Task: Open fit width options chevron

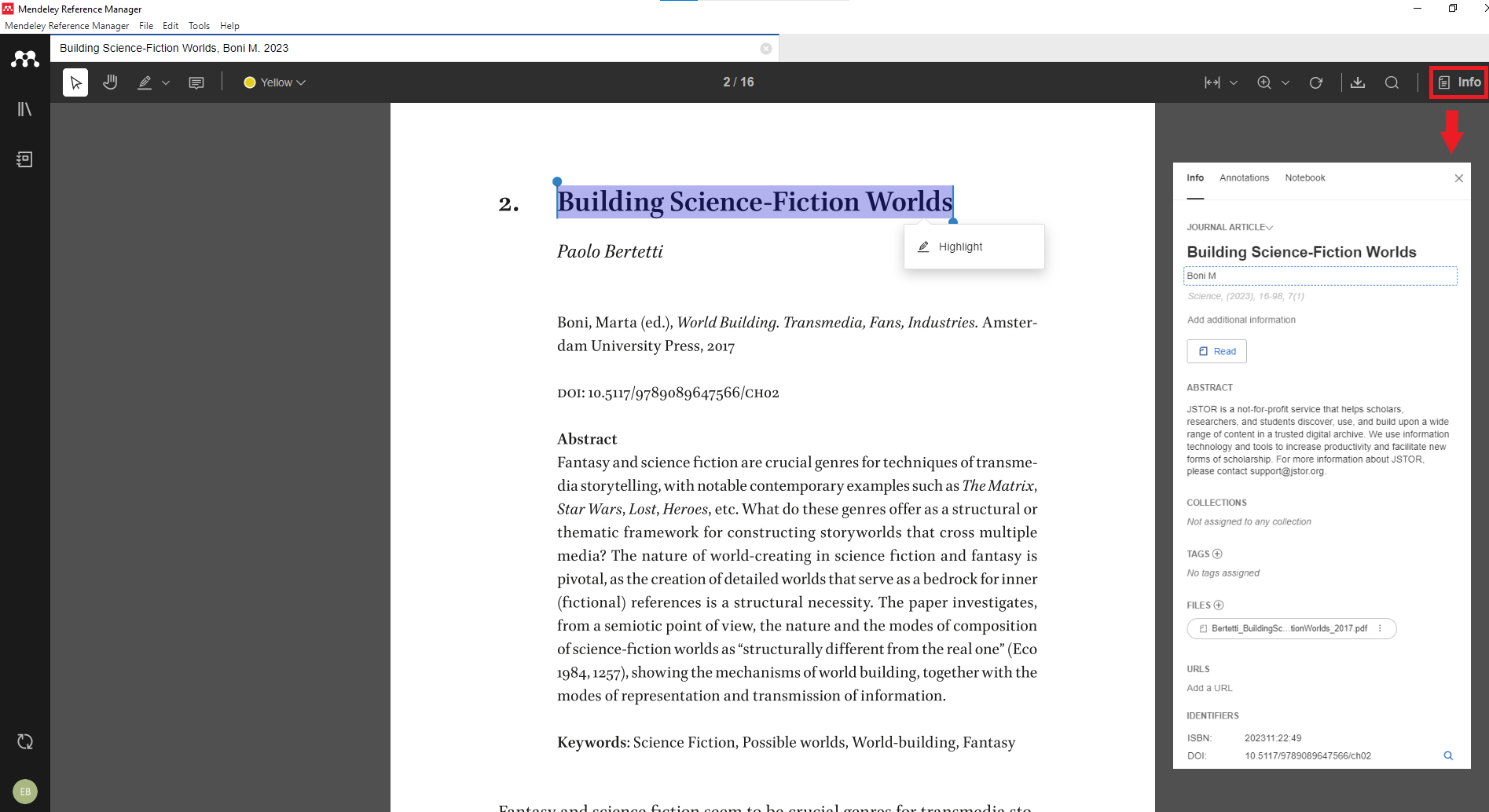Action: click(1234, 82)
